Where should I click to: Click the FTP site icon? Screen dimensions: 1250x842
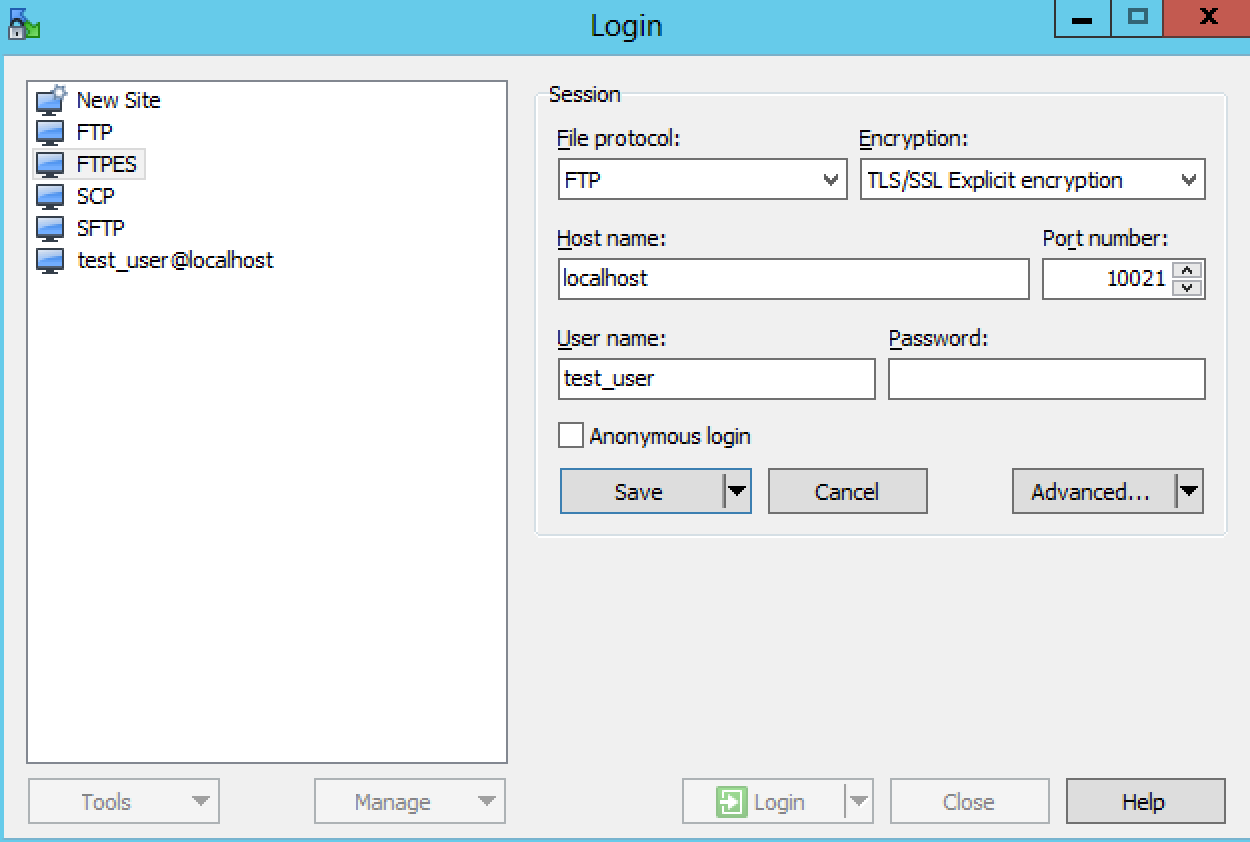point(49,132)
